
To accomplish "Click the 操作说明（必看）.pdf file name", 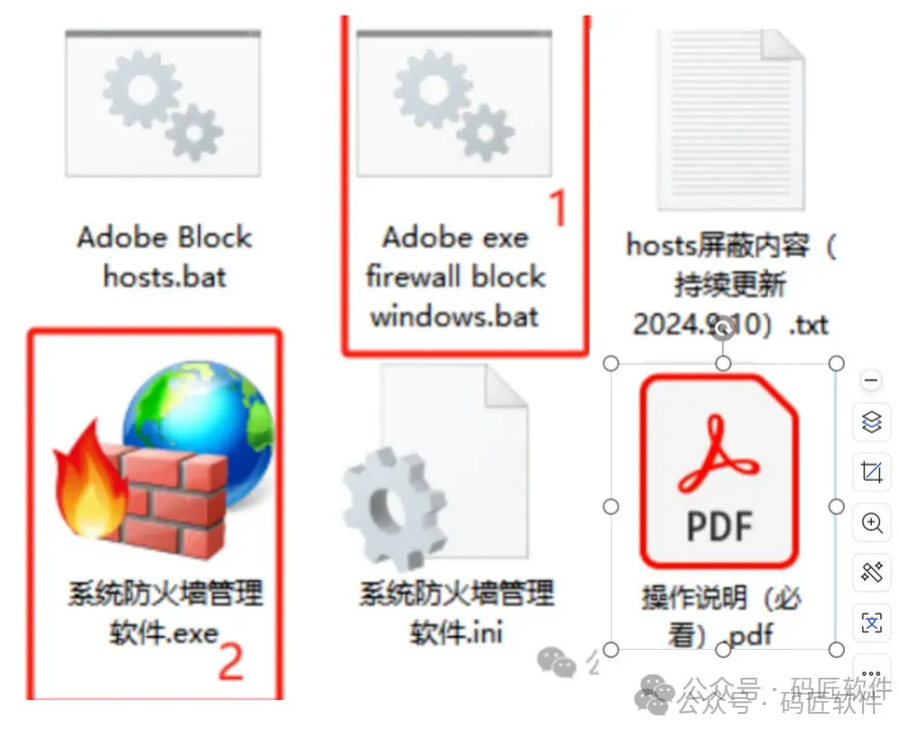I will (x=721, y=617).
